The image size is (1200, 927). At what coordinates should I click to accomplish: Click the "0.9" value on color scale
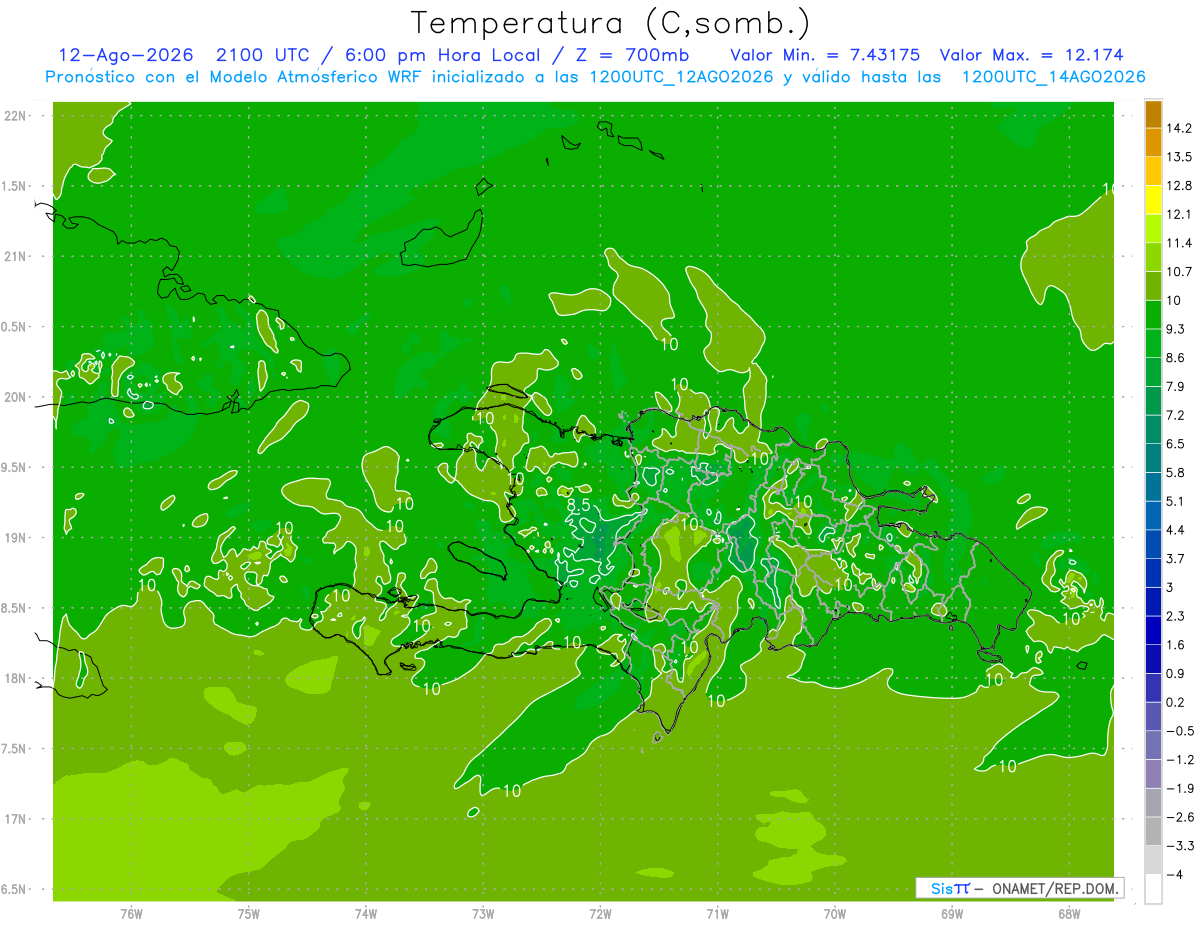[x=1177, y=673]
